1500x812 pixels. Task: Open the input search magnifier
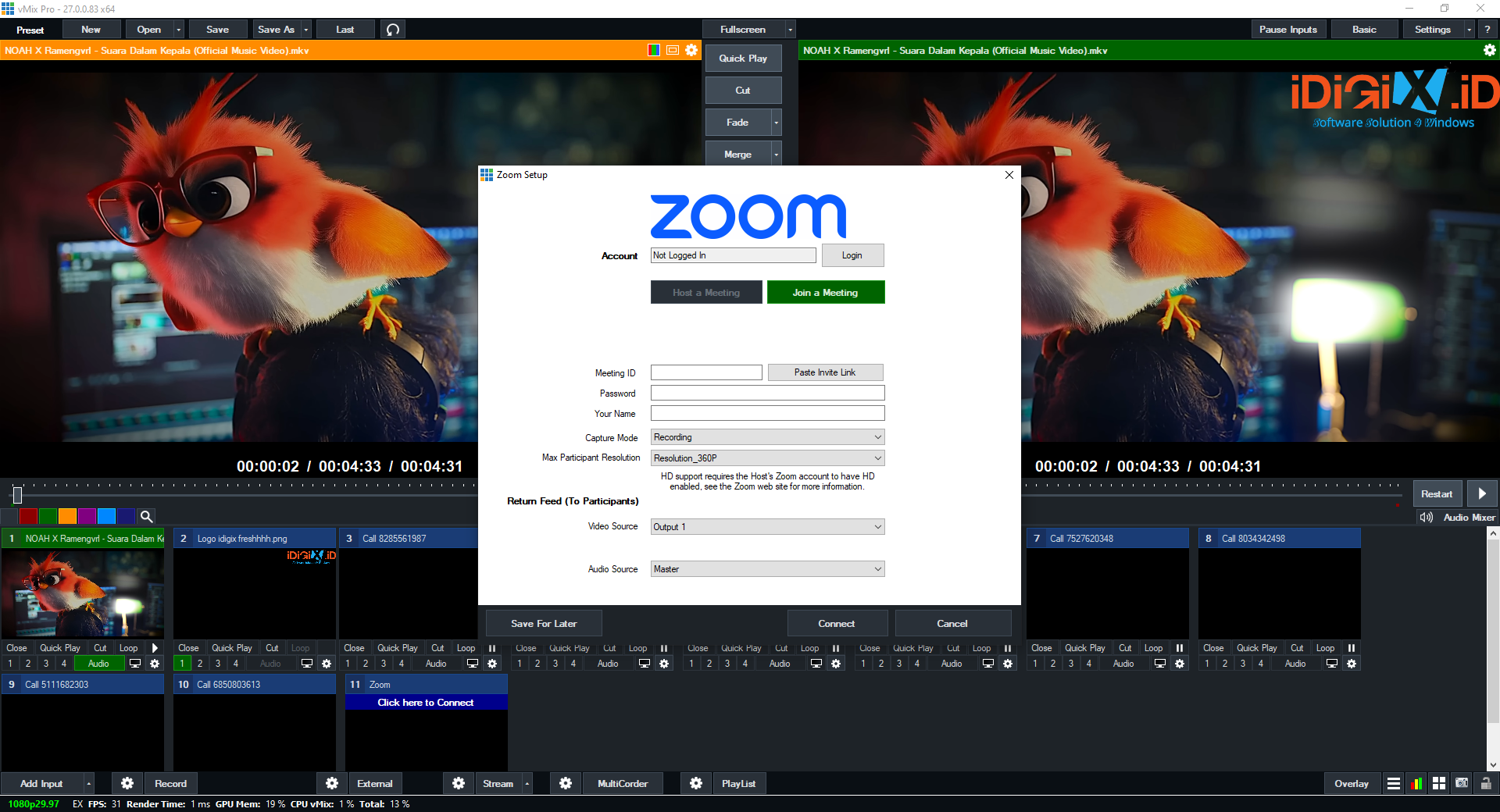[146, 516]
